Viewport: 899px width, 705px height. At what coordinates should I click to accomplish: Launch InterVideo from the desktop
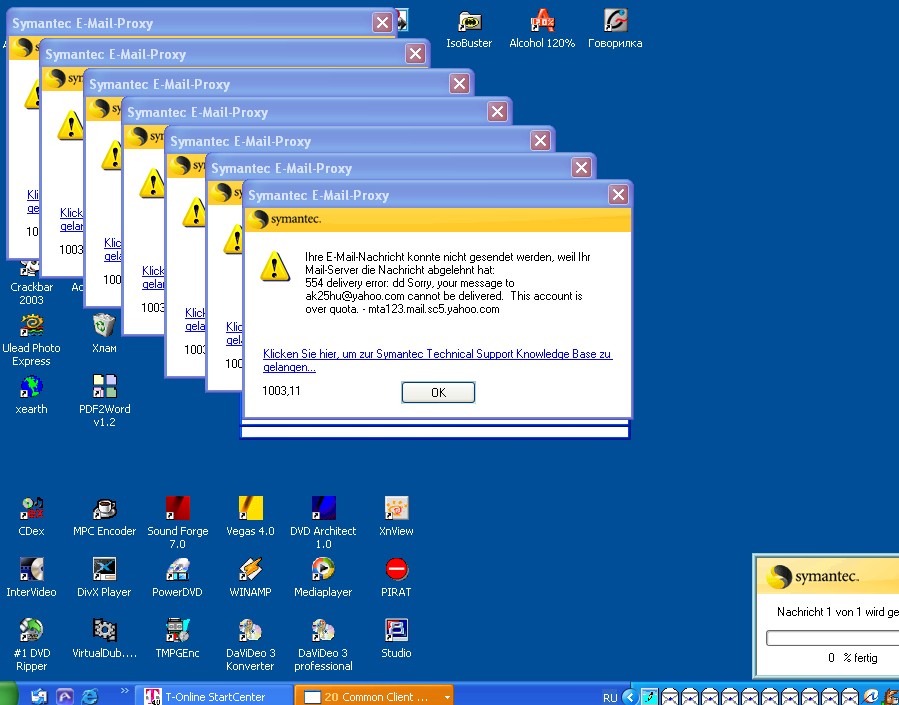coord(31,578)
